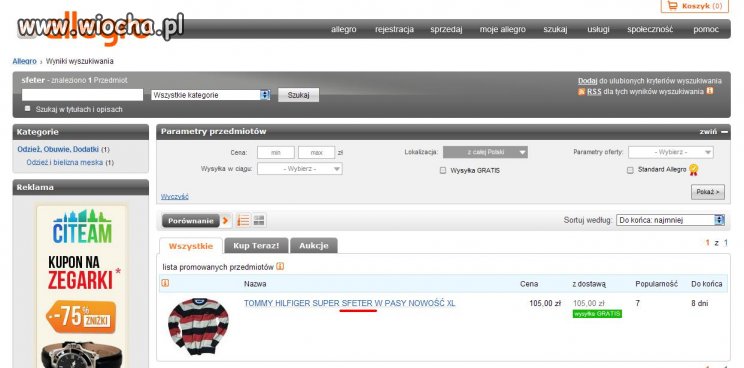This screenshot has height=368, width=744.
Task: Open Odzież i bielizna męska subcategory
Action: click(65, 163)
